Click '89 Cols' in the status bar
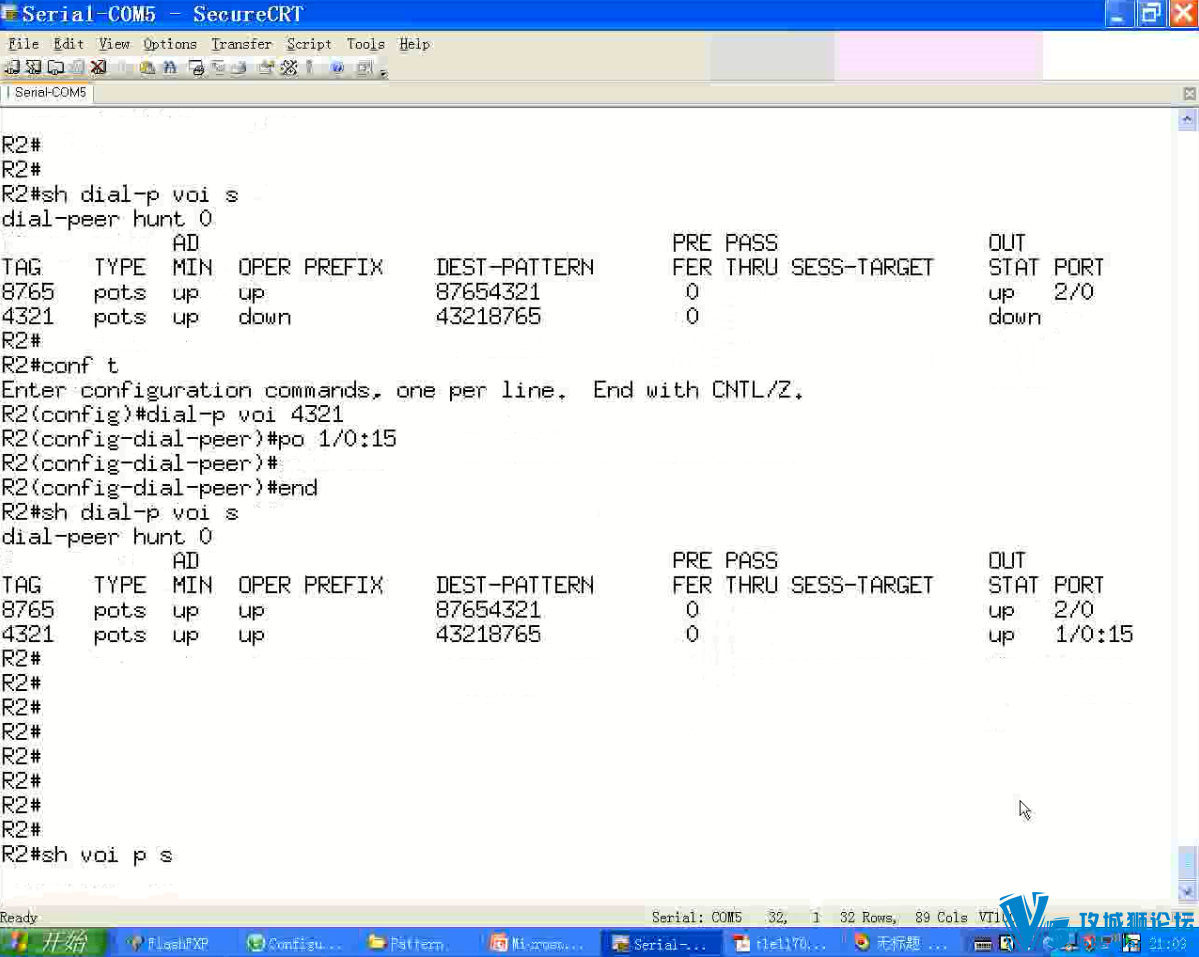Viewport: 1199px width, 957px height. point(941,916)
